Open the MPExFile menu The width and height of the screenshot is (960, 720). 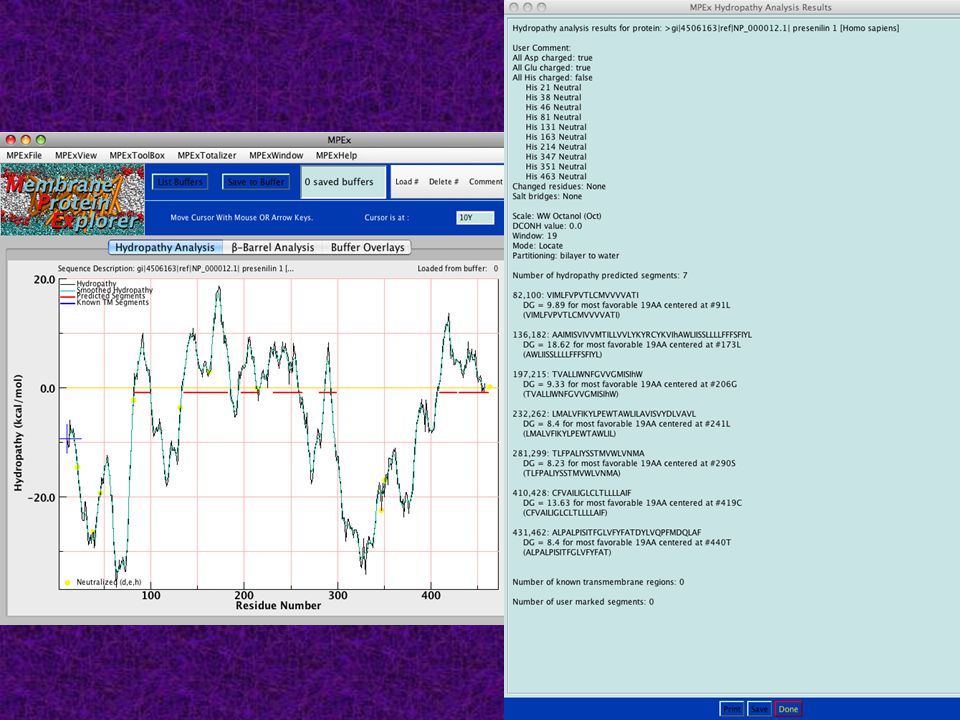click(24, 156)
